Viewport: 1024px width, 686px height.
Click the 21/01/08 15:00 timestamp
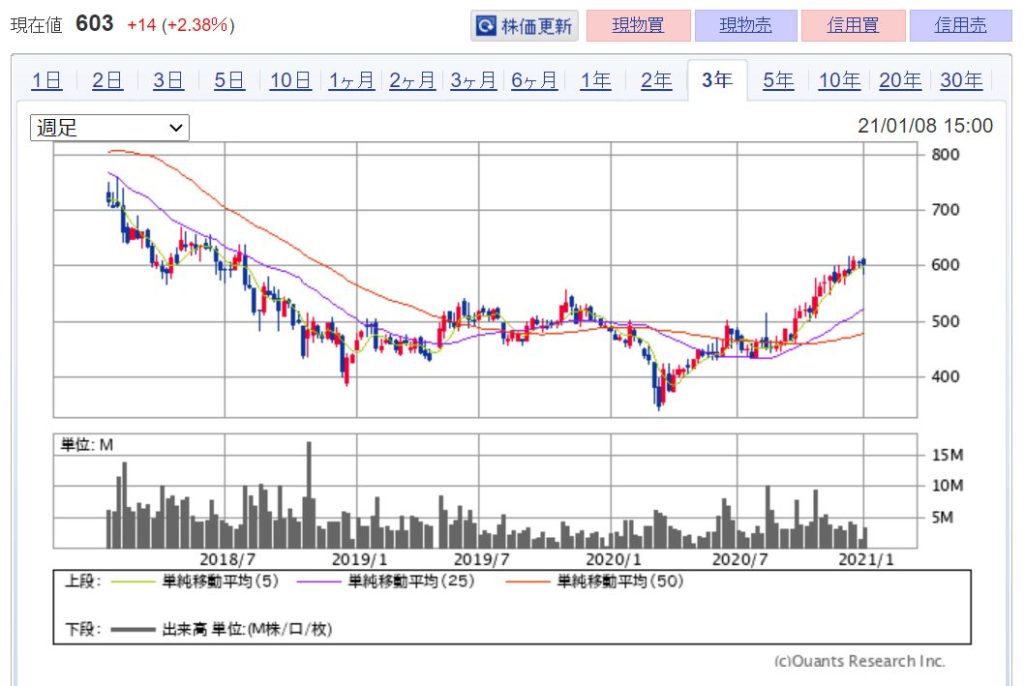(925, 125)
